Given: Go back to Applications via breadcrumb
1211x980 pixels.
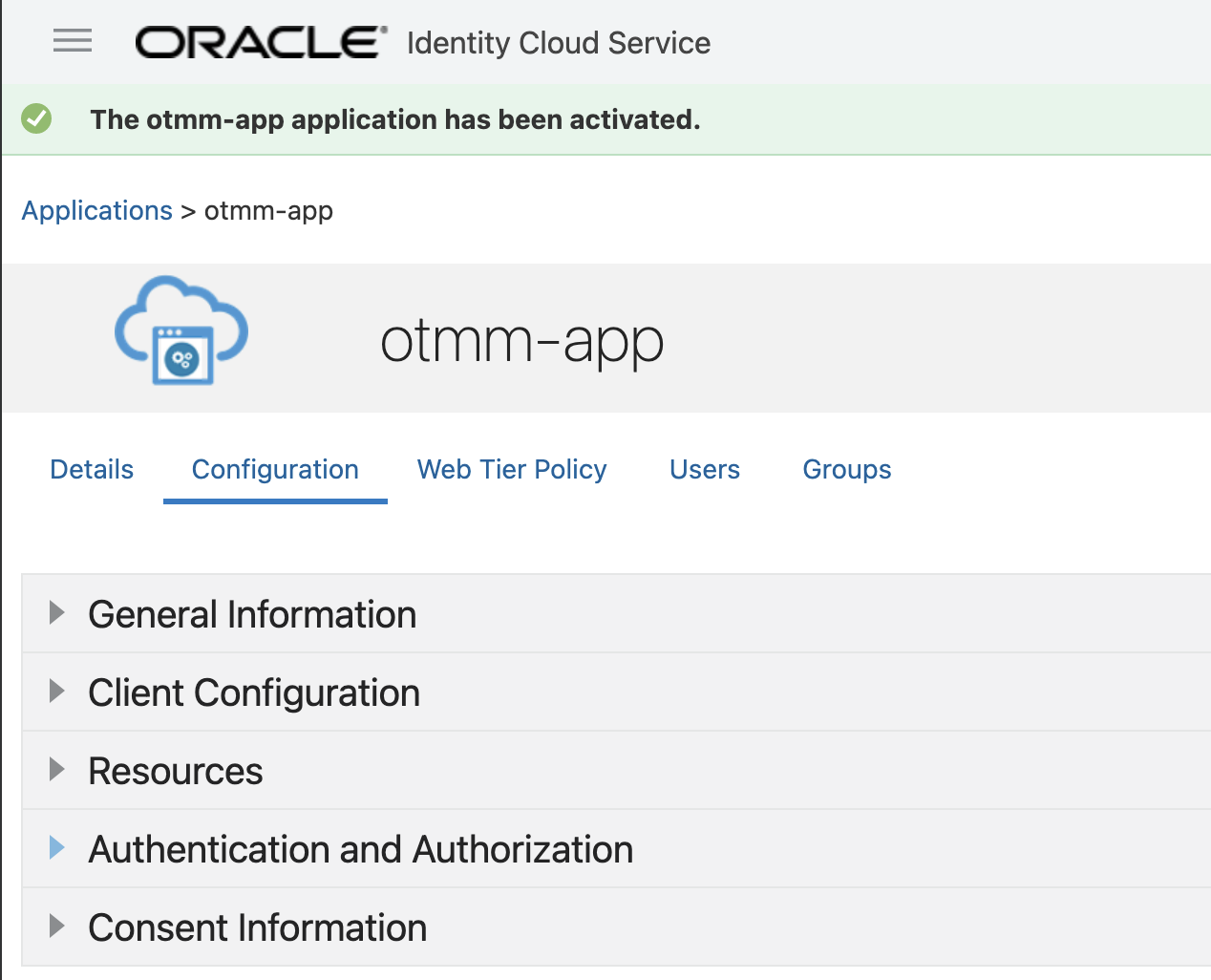Looking at the screenshot, I should 97,210.
